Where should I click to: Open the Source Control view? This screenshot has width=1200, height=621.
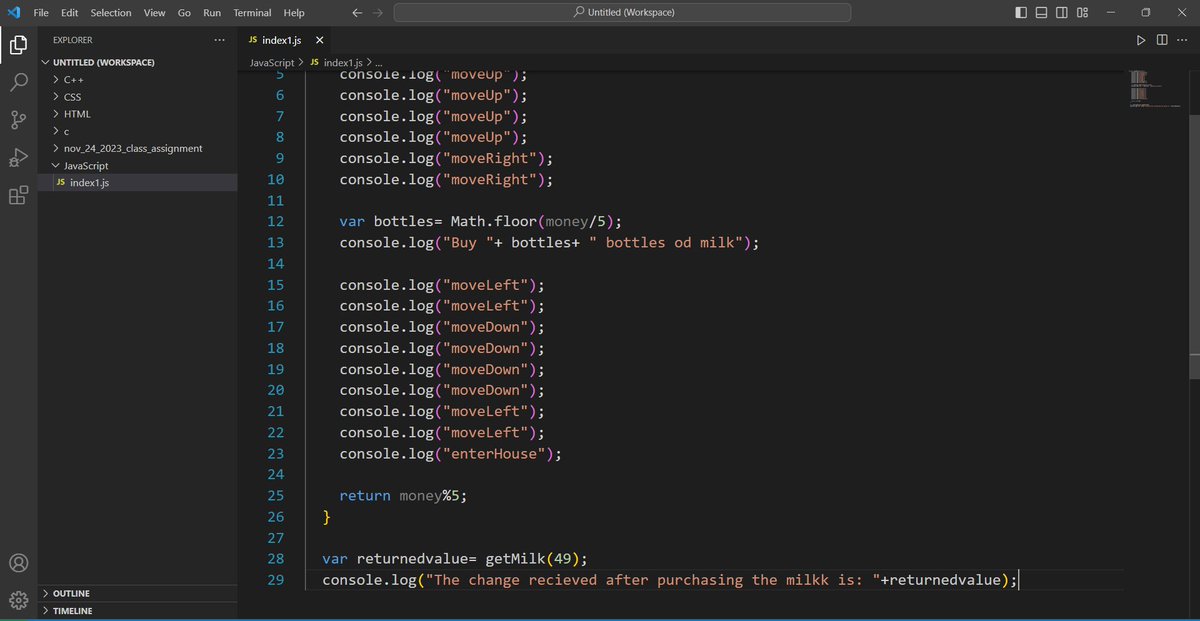[18, 120]
